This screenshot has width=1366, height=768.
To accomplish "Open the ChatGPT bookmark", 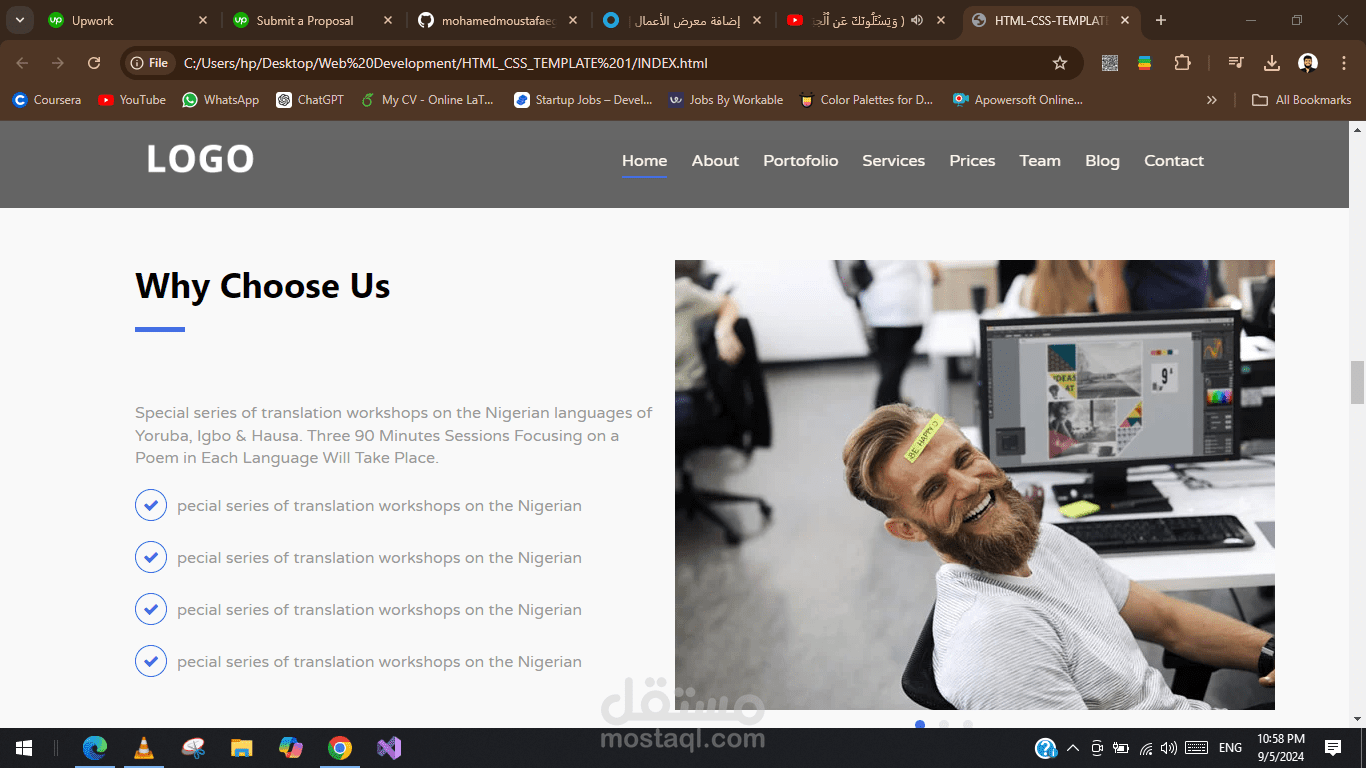I will coord(310,100).
